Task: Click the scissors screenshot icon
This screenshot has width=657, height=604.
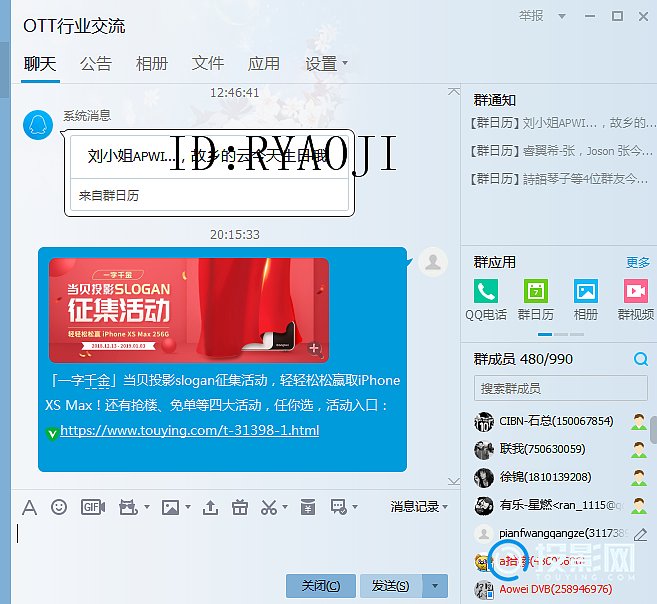Action: pyautogui.click(x=269, y=507)
